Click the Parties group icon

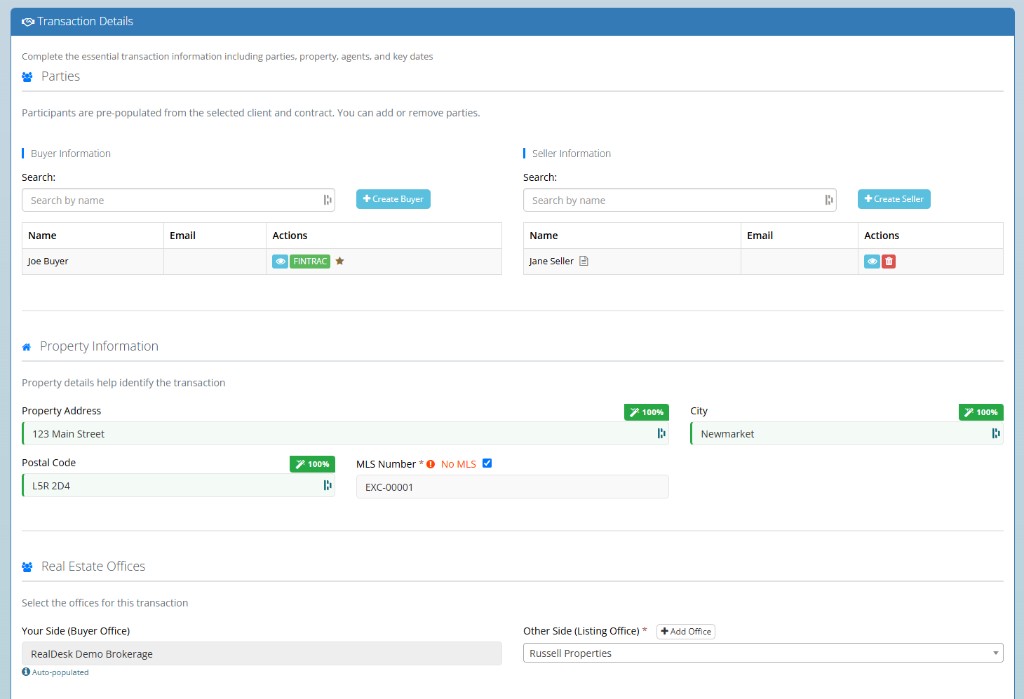click(27, 77)
